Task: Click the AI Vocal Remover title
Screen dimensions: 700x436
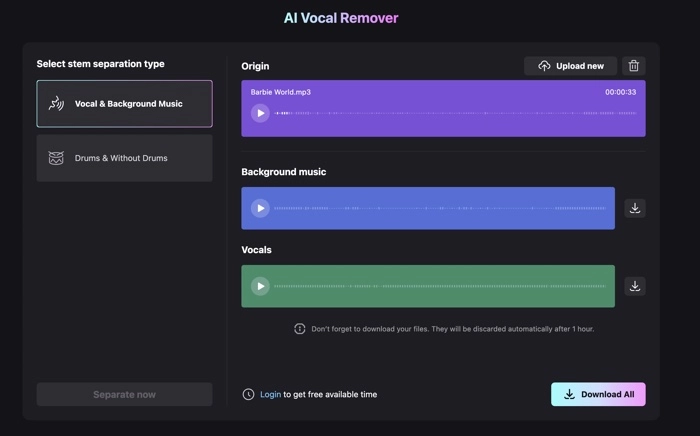Action: [341, 18]
